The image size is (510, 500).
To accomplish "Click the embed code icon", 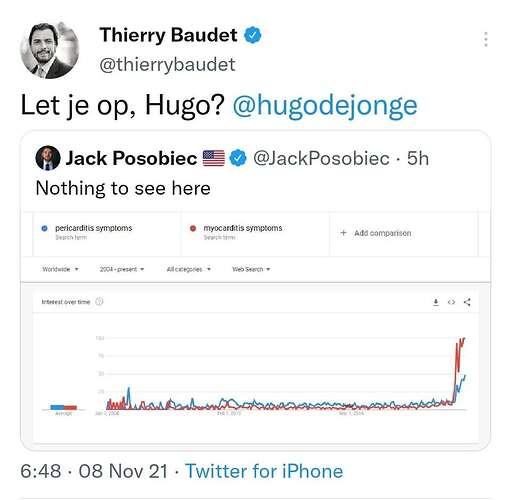I will 451,302.
